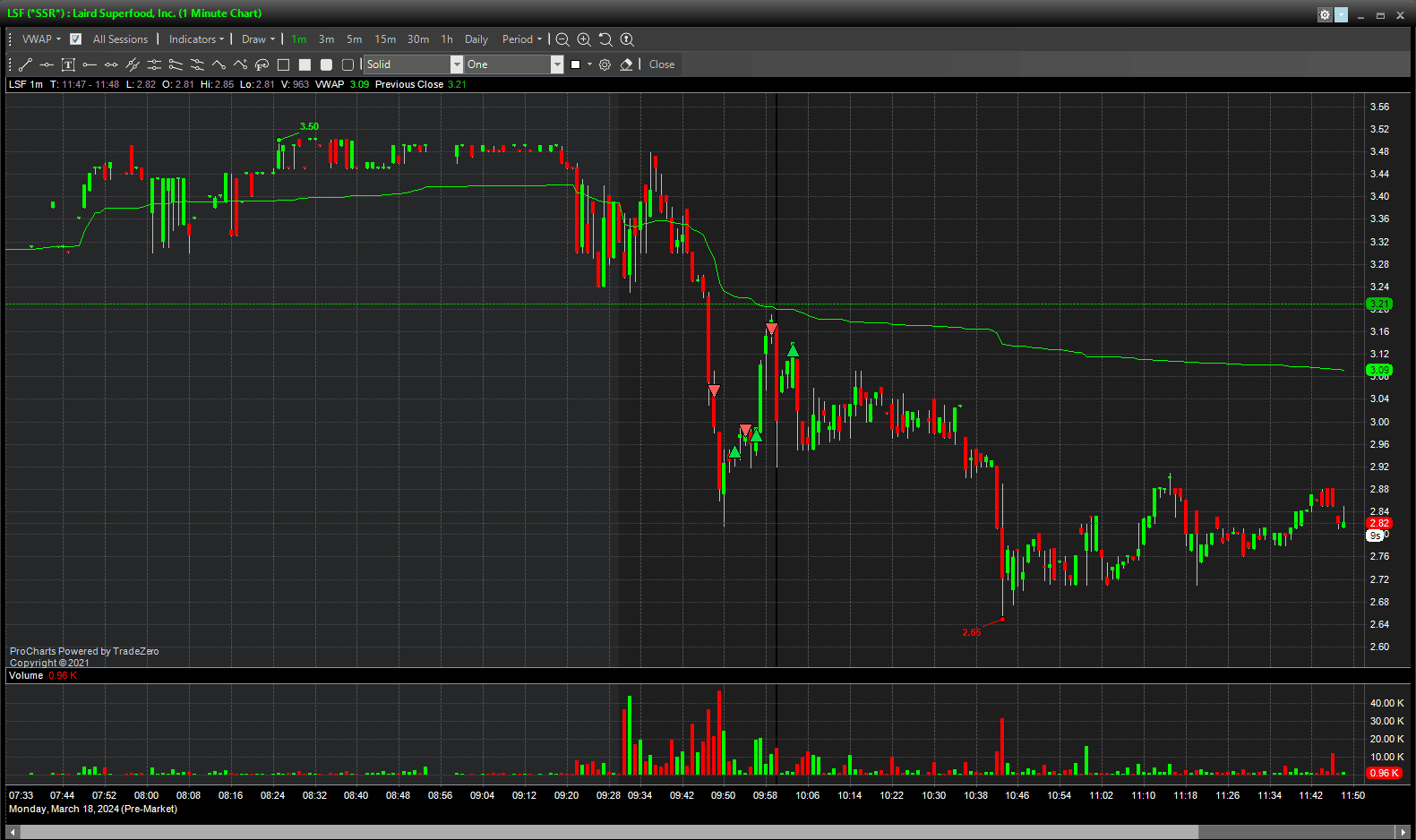Click the horizontal scrollbar thumb
The image size is (1416, 840).
609,832
